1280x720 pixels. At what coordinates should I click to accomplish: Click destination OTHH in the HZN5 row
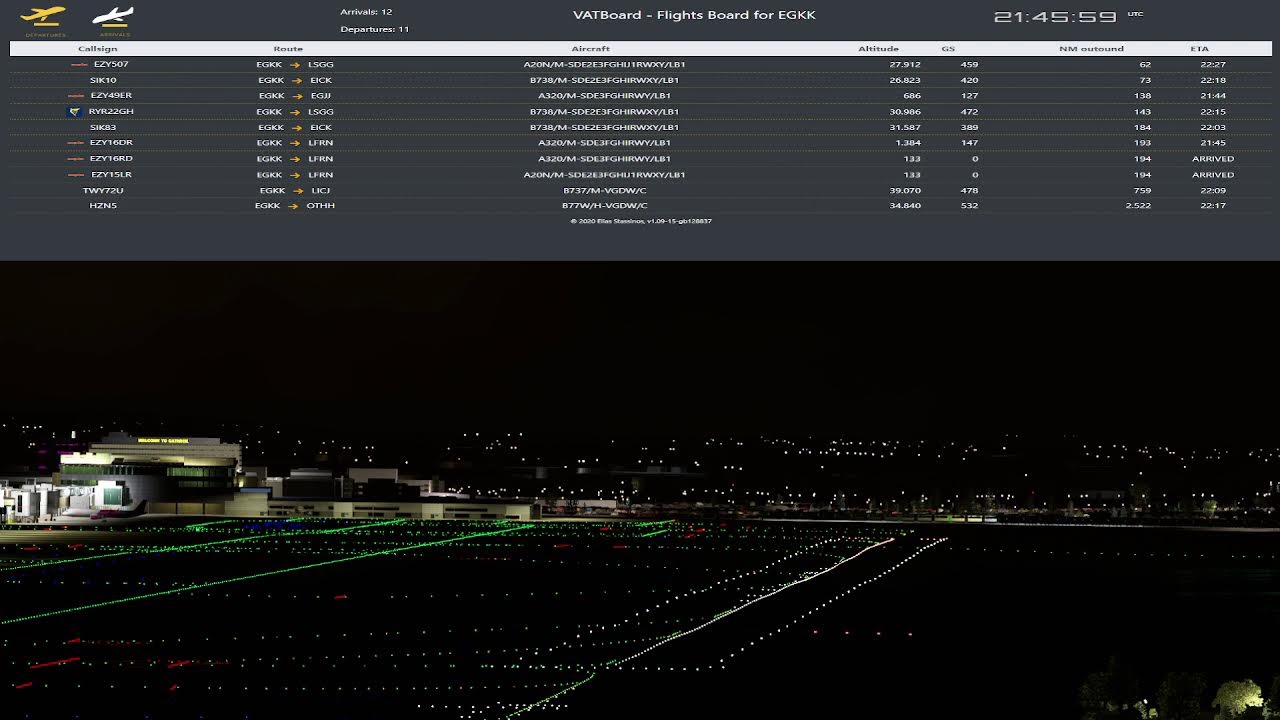(321, 206)
